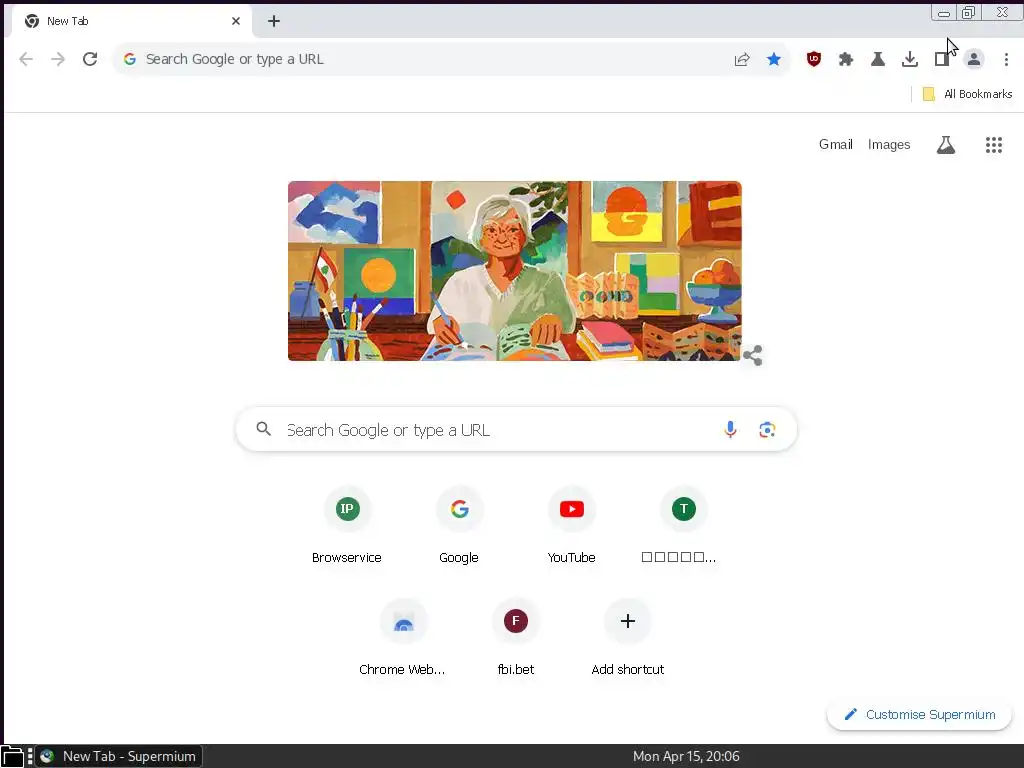Open a new tab with the plus button
1024x768 pixels.
point(274,21)
